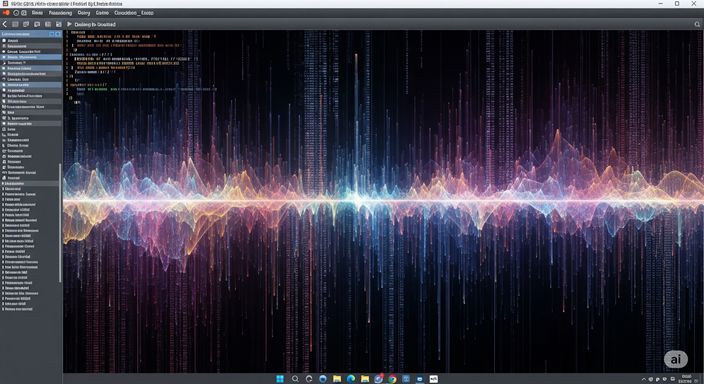Open Windows taskbar search
704x384 pixels.
[x=295, y=379]
